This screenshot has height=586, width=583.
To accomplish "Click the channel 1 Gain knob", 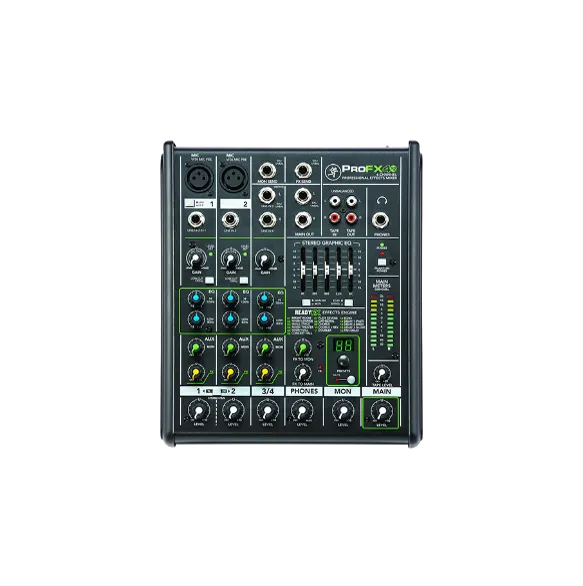I will pos(195,259).
